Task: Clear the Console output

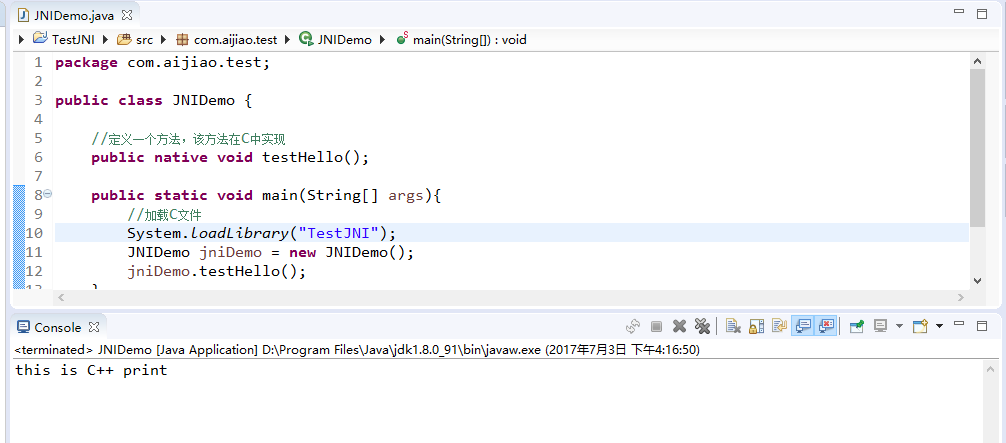Action: tap(733, 326)
